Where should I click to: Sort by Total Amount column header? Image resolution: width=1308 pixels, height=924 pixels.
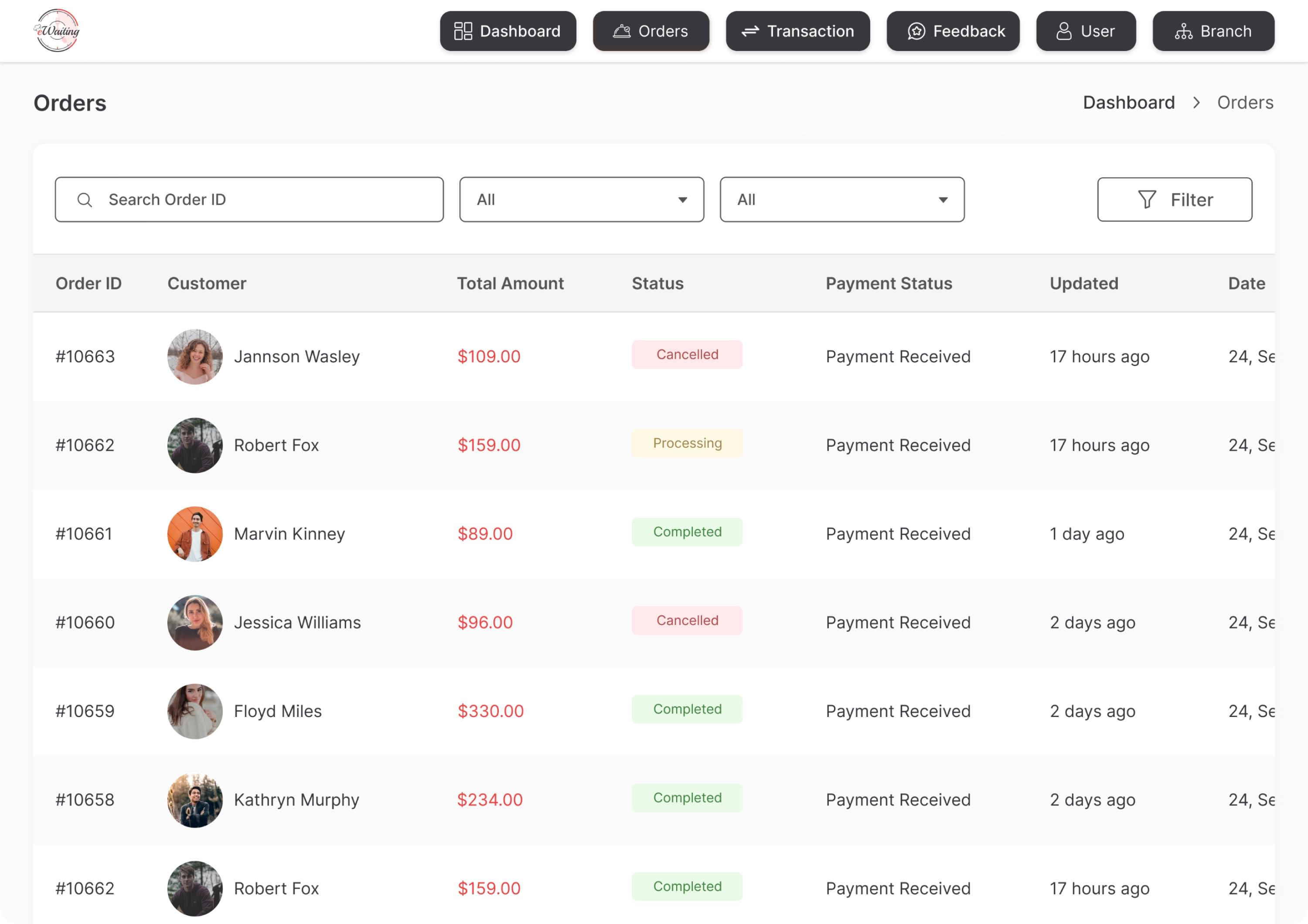click(x=510, y=283)
